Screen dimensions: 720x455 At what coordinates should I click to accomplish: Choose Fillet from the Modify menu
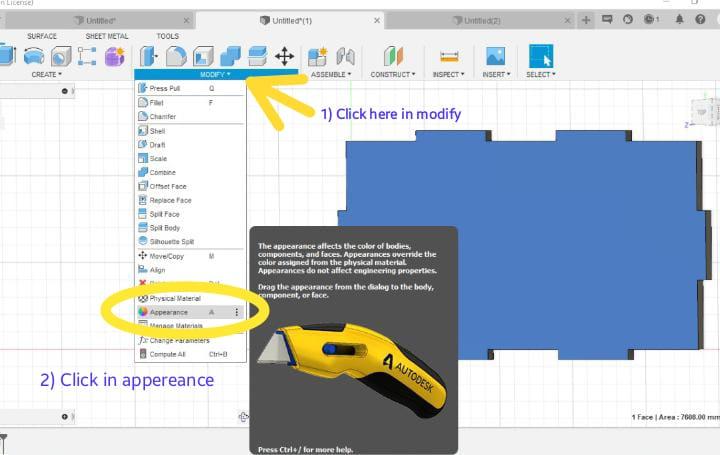190,103
